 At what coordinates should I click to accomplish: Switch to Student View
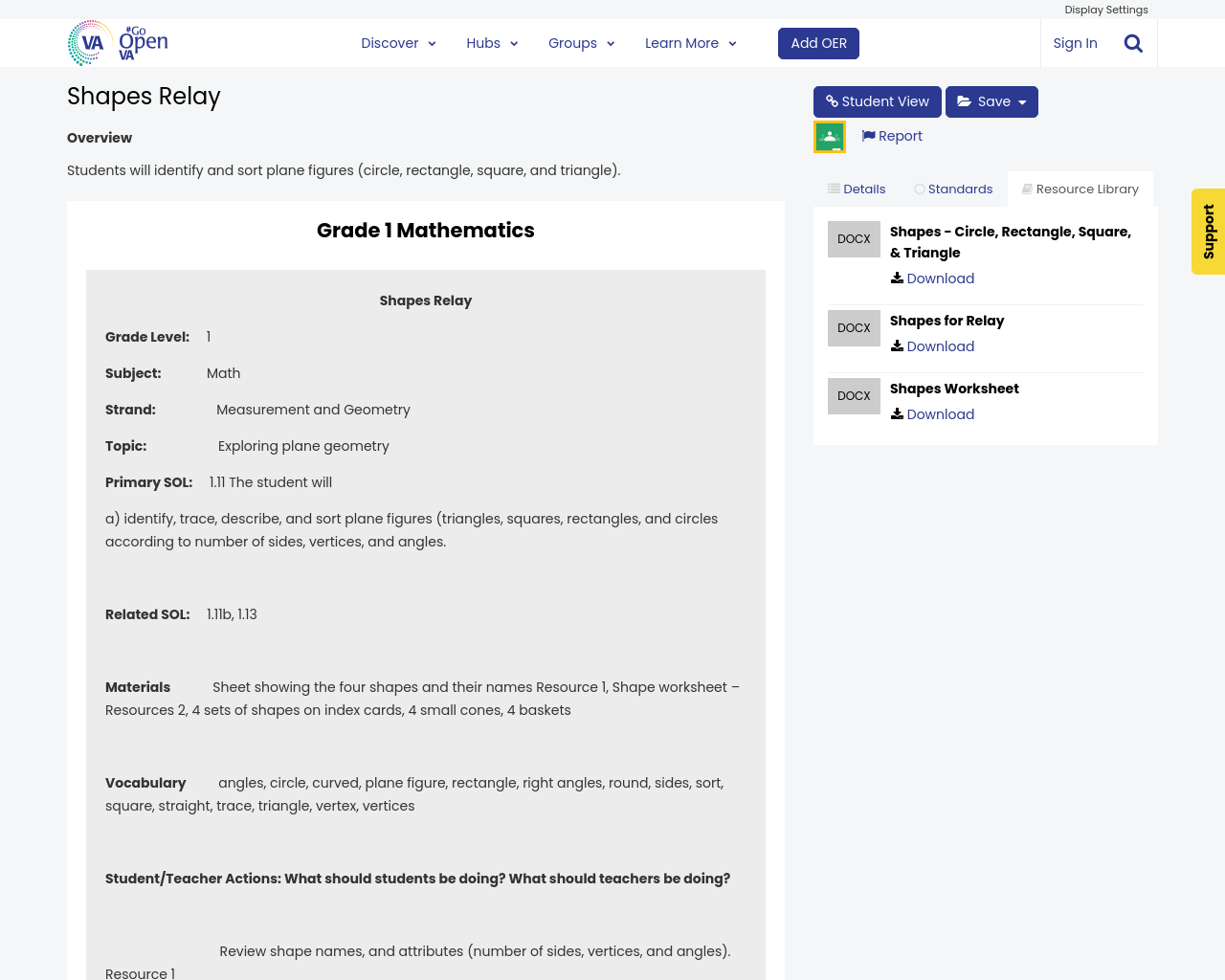click(x=877, y=101)
